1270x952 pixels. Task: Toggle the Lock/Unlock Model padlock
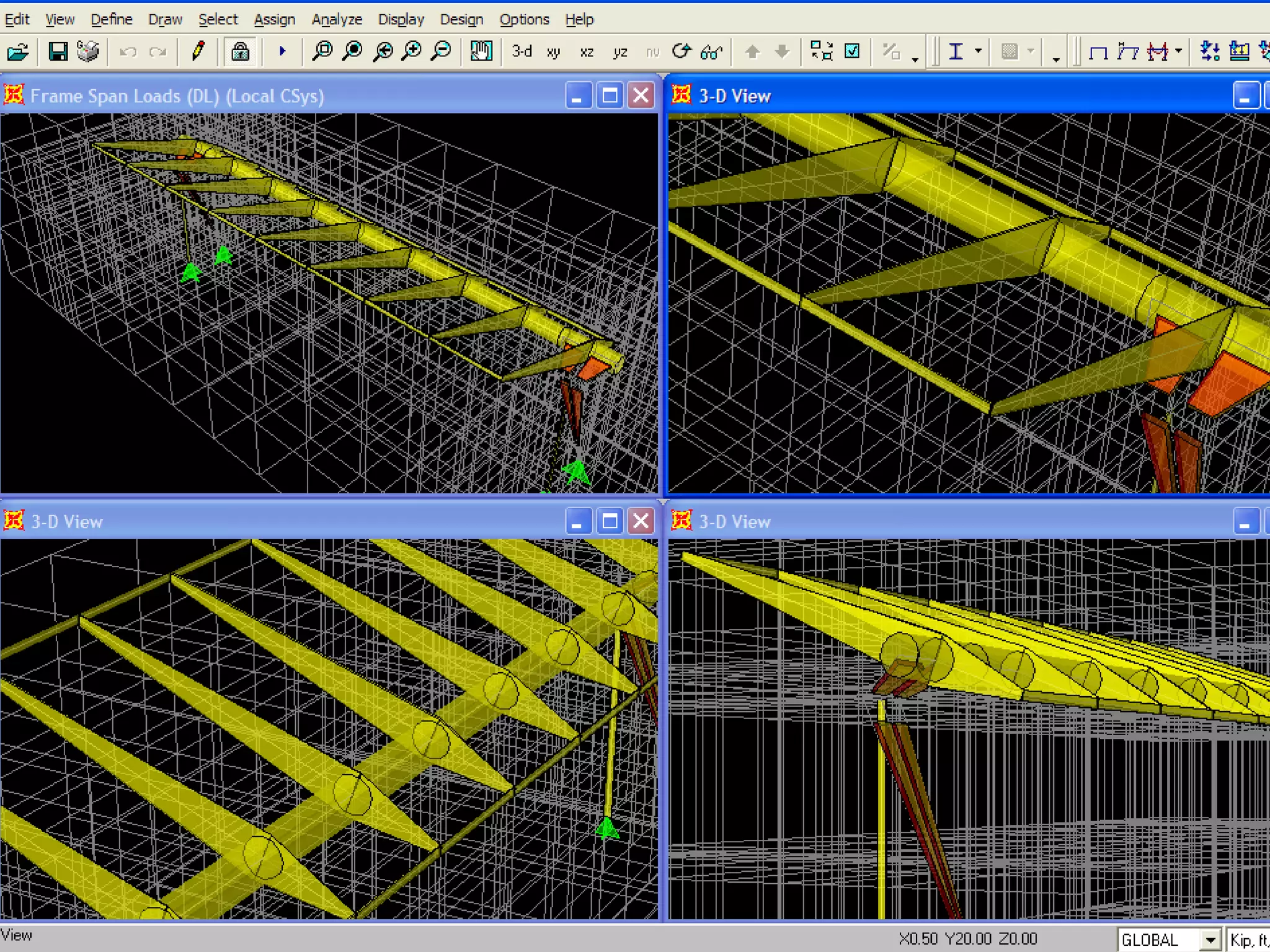(x=240, y=51)
